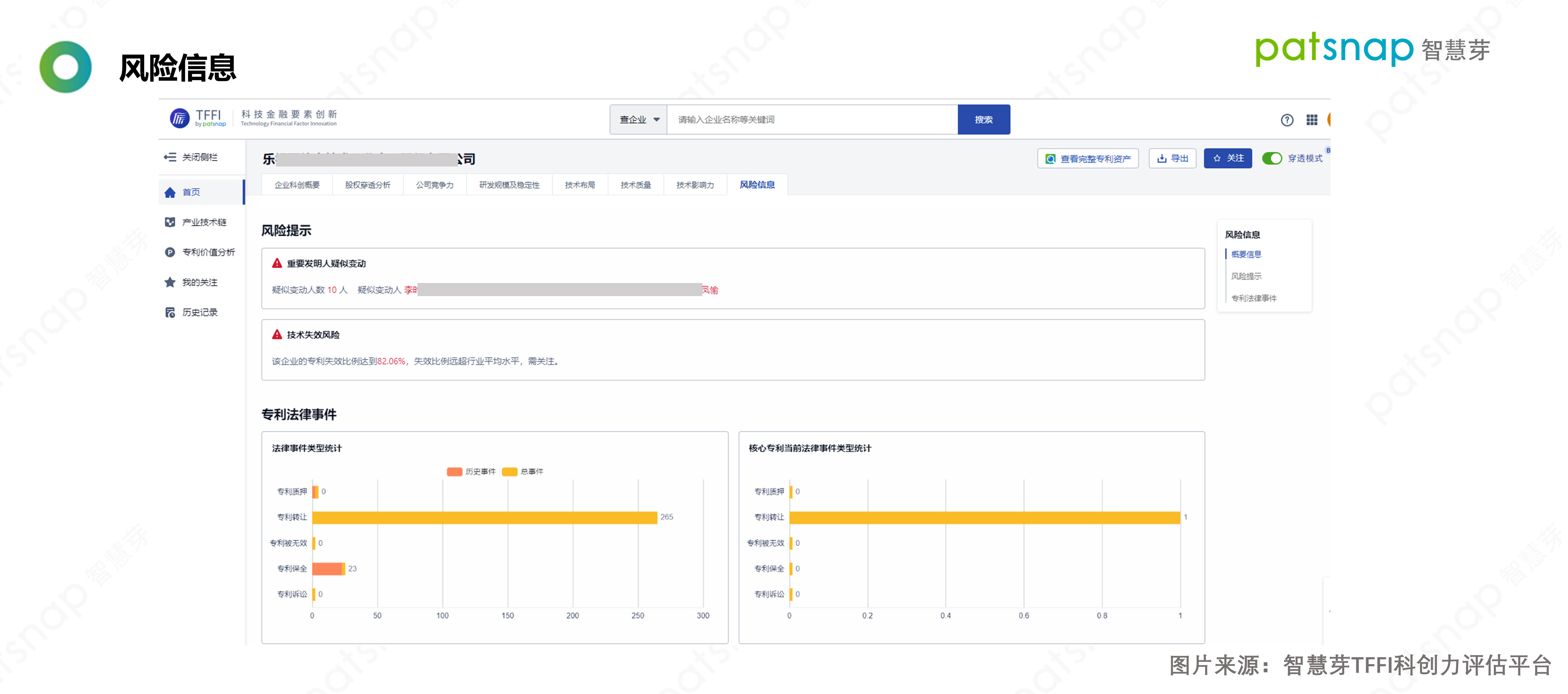Viewport: 1568px width, 694px height.
Task: Click the star icon in 关注 button
Action: [1217, 158]
